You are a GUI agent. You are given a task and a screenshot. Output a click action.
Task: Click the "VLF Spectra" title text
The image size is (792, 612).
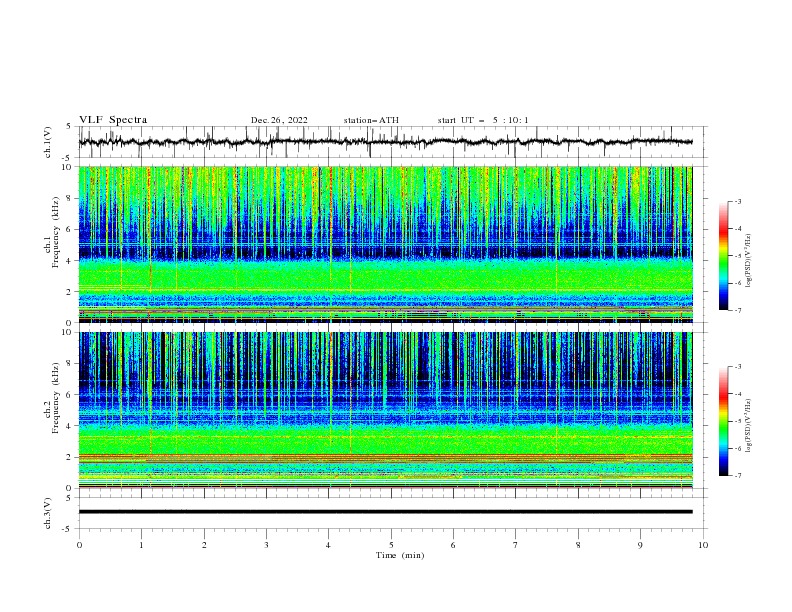pyautogui.click(x=113, y=120)
